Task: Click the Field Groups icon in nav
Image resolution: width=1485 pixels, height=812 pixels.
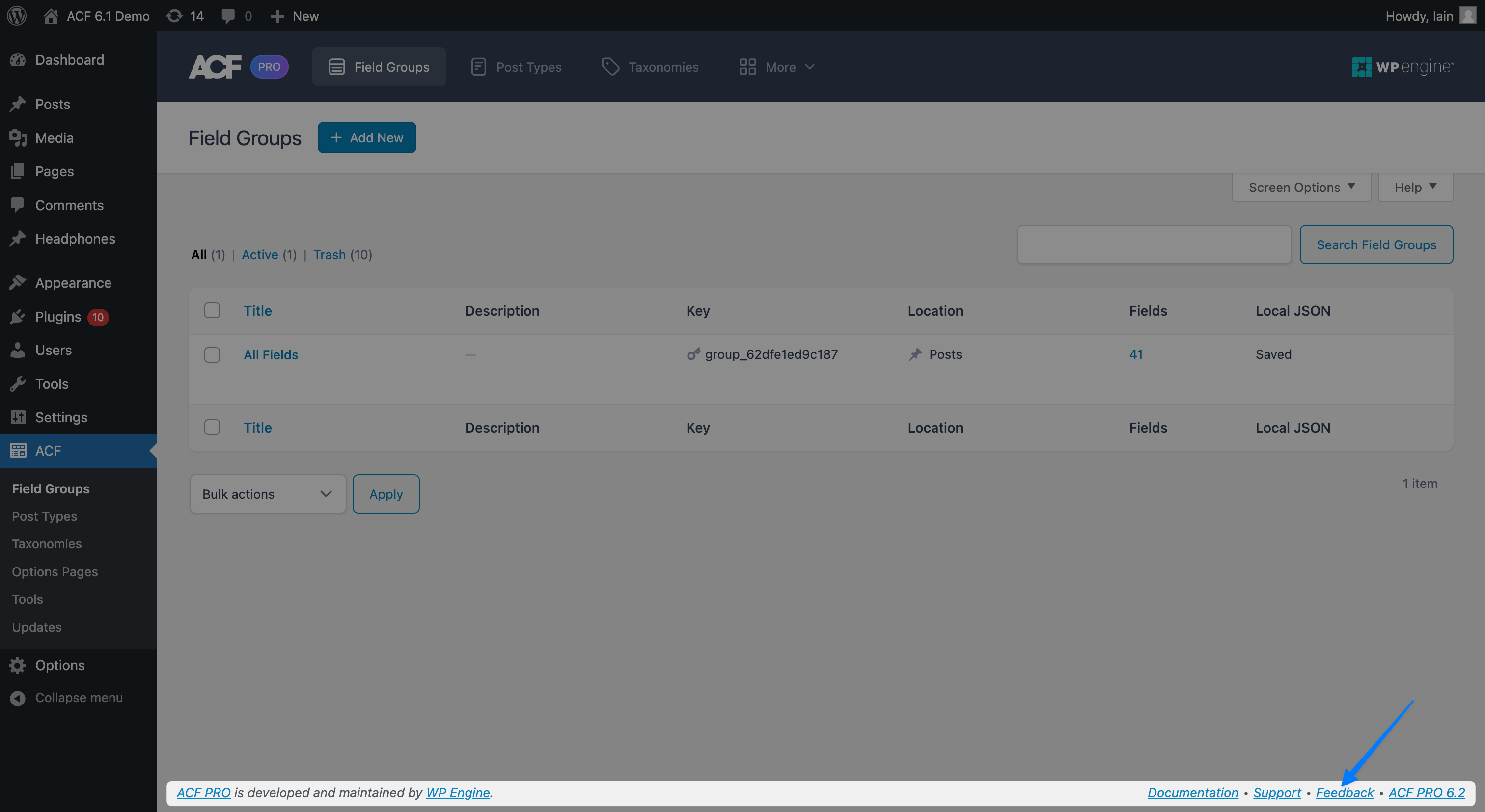Action: pyautogui.click(x=337, y=66)
